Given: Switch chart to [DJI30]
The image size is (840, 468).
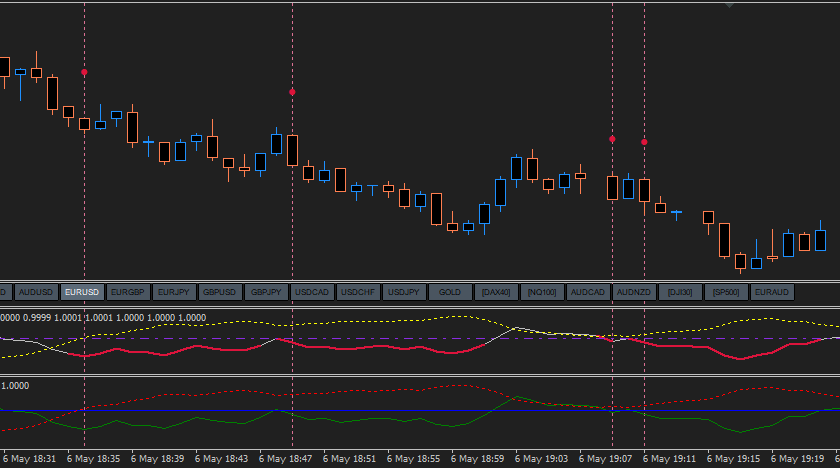Looking at the screenshot, I should coord(680,292).
